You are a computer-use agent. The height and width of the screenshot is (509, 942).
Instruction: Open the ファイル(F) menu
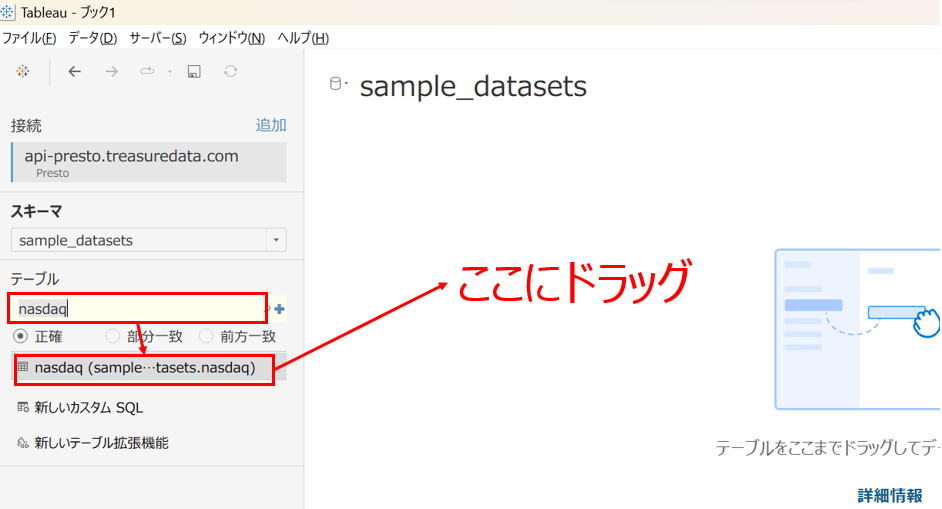tap(29, 38)
